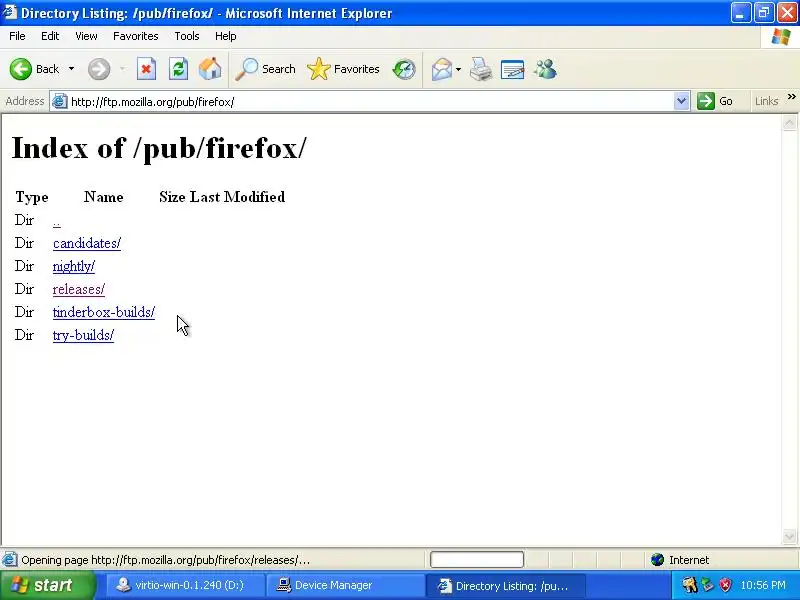800x600 pixels.
Task: Open the Help menu
Action: click(226, 36)
